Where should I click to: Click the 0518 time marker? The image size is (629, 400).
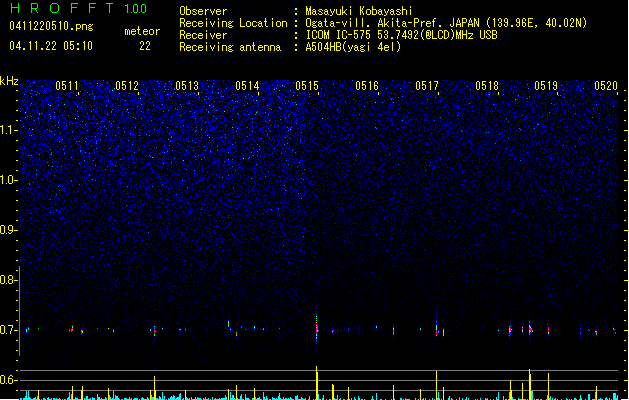487,86
